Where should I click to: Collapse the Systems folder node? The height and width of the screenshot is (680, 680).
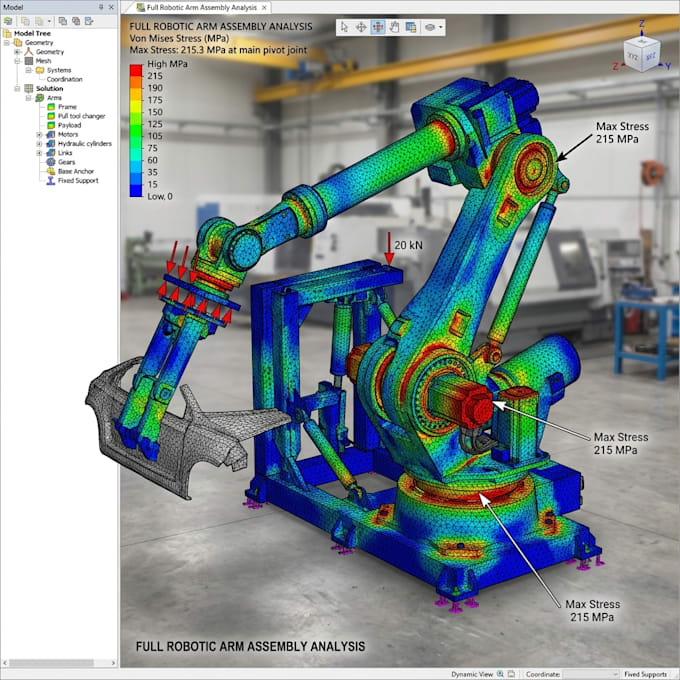click(x=28, y=70)
